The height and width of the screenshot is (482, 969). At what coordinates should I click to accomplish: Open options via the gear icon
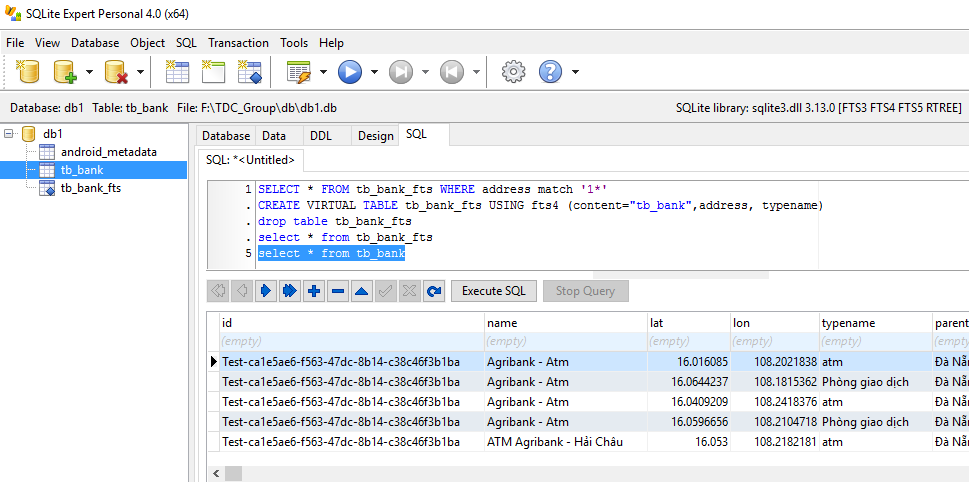point(513,72)
